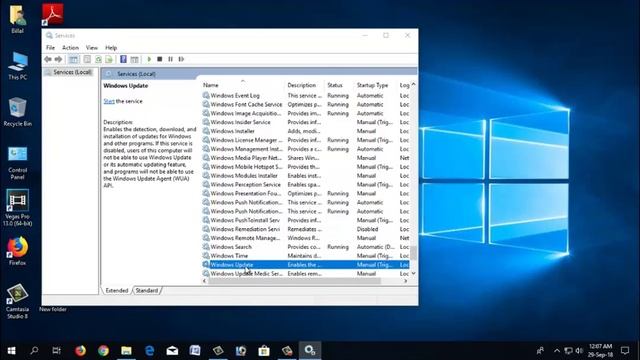
Task: Select the Windows License Manager service
Action: (x=305, y=140)
